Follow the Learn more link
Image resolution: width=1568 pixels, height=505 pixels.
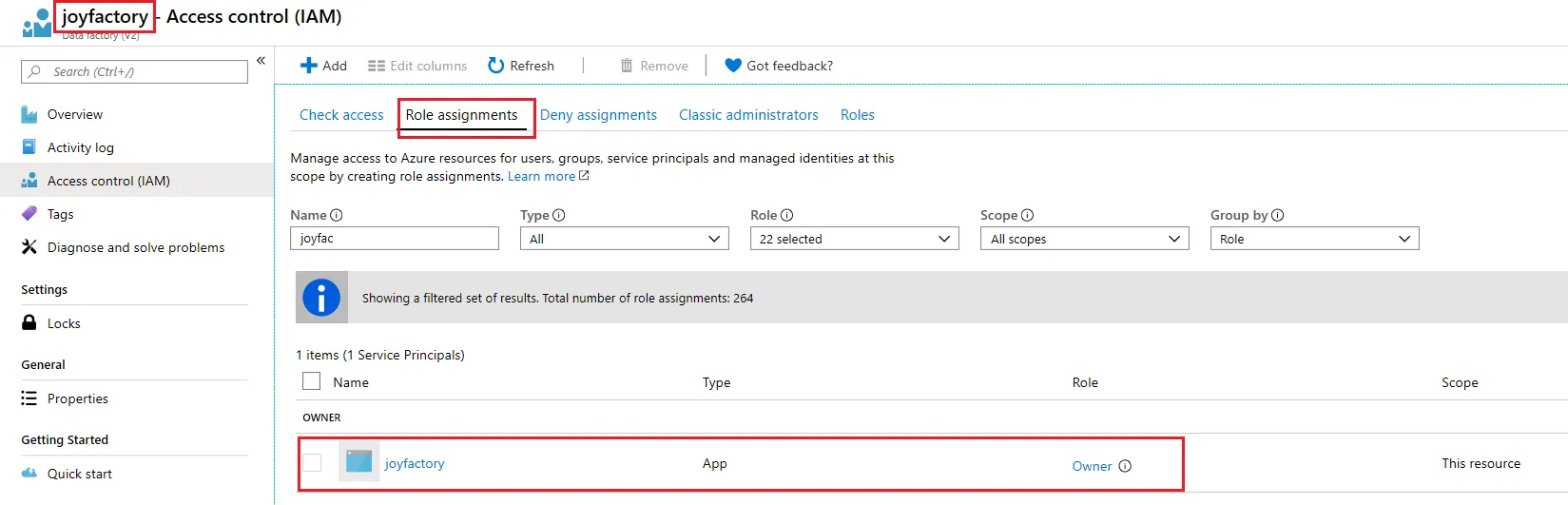point(542,177)
